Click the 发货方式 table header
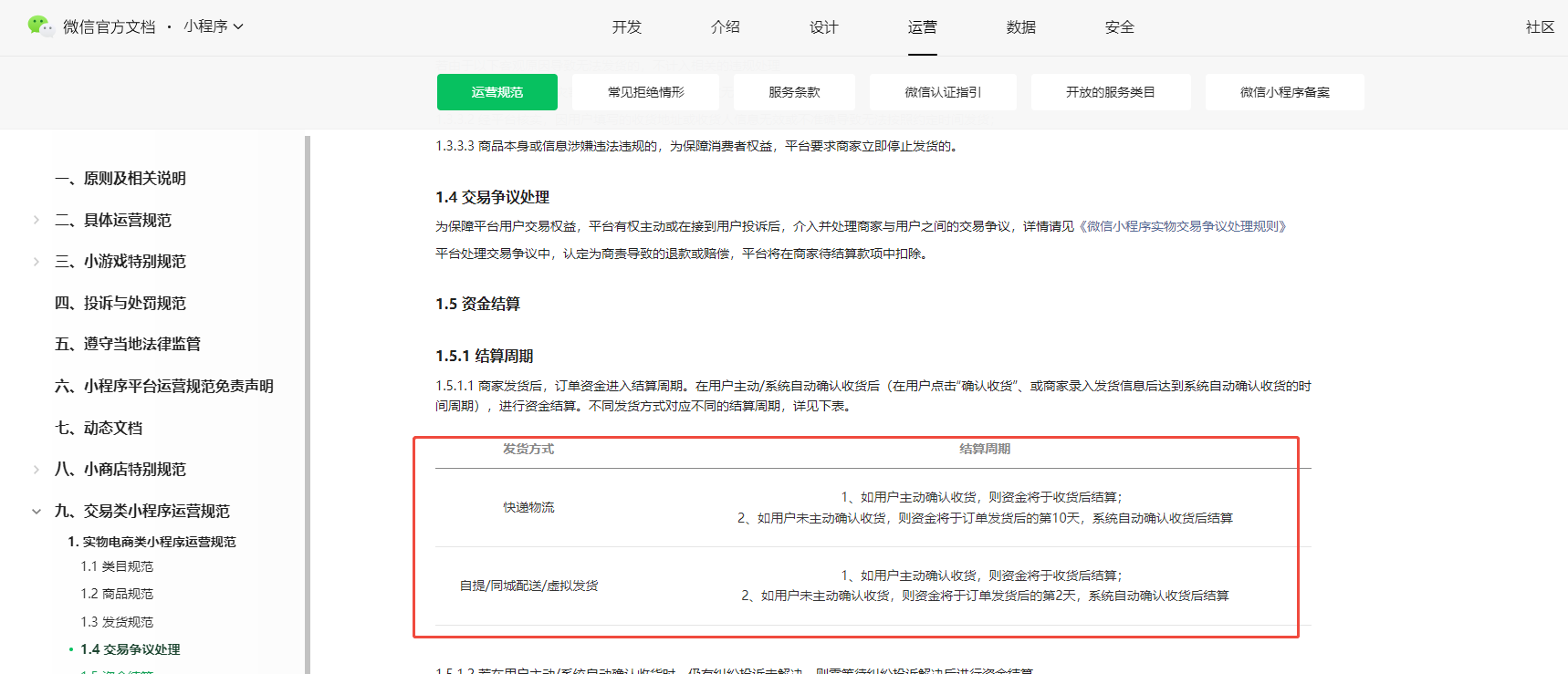Viewport: 1568px width, 674px height. click(528, 449)
